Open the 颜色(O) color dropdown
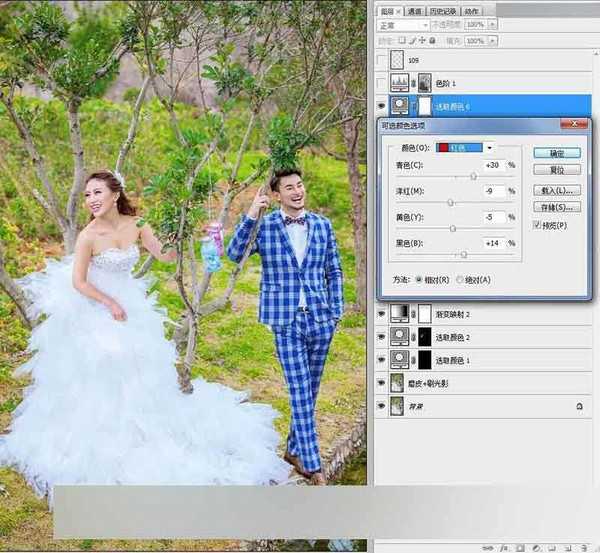 coord(490,147)
